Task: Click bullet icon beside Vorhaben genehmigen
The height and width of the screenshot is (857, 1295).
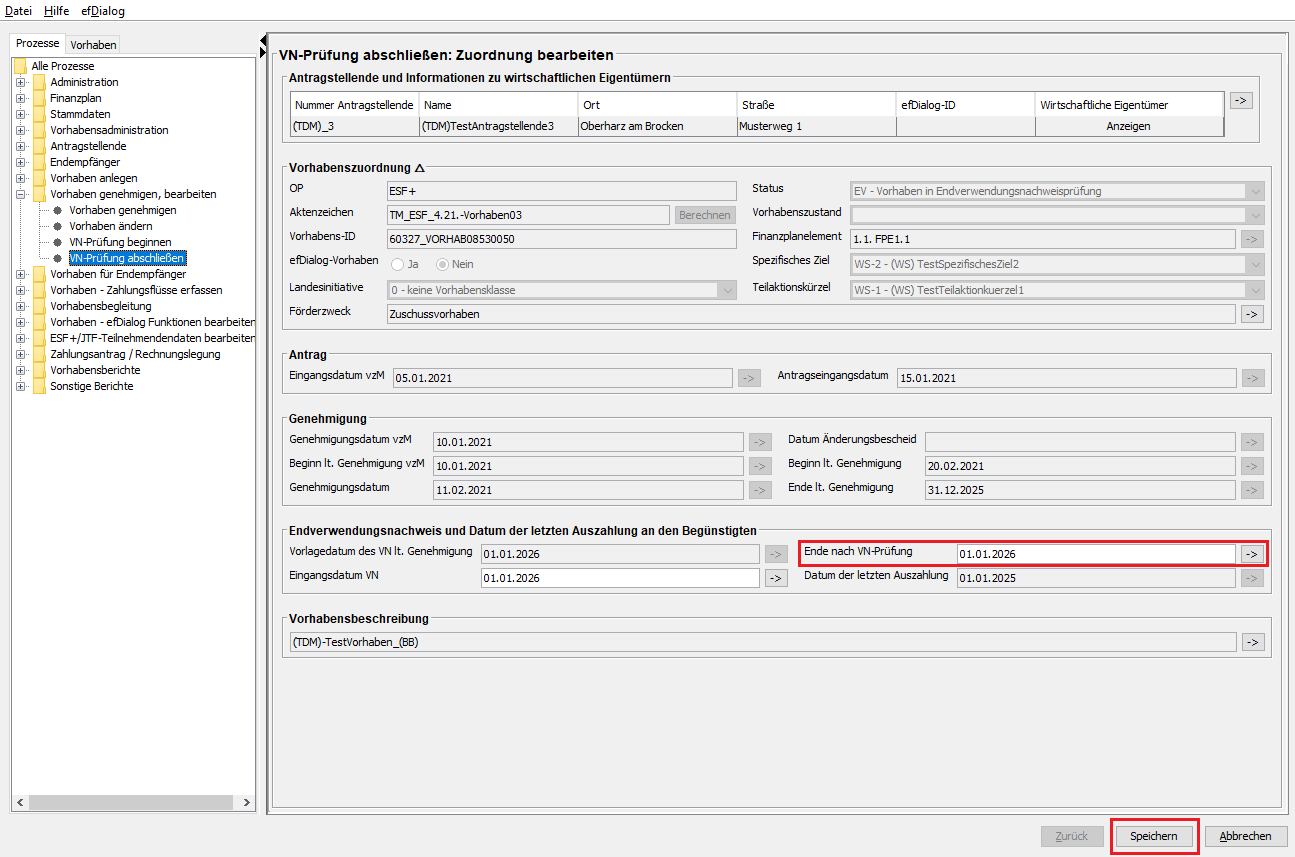Action: tap(58, 210)
